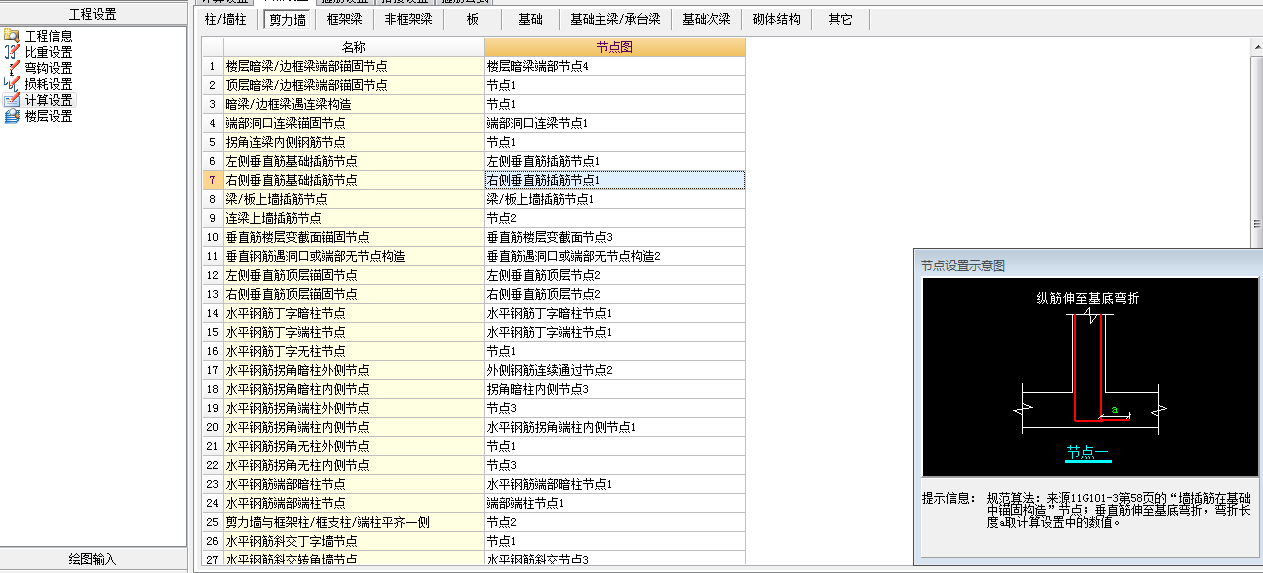Screen dimensions: 1263x573
Task: Select row 水平钢筋拐角暗柱外侧节点
Action: (354, 370)
